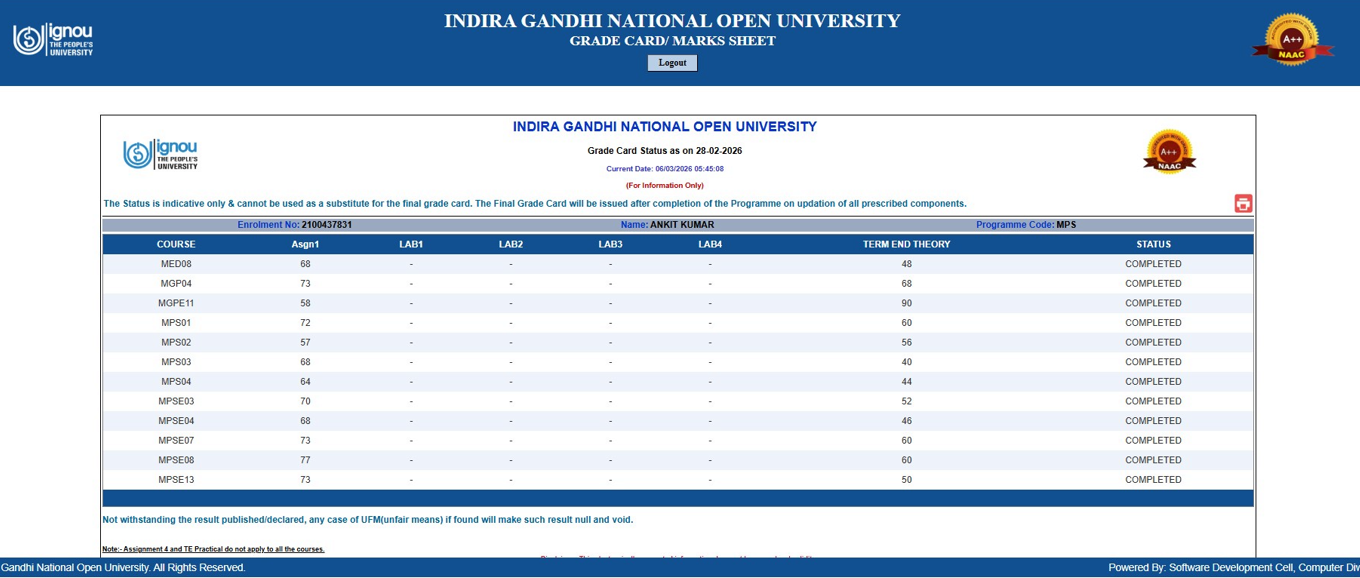Click the COMPLETED status for MPS01
The width and height of the screenshot is (1360, 578).
click(1153, 323)
